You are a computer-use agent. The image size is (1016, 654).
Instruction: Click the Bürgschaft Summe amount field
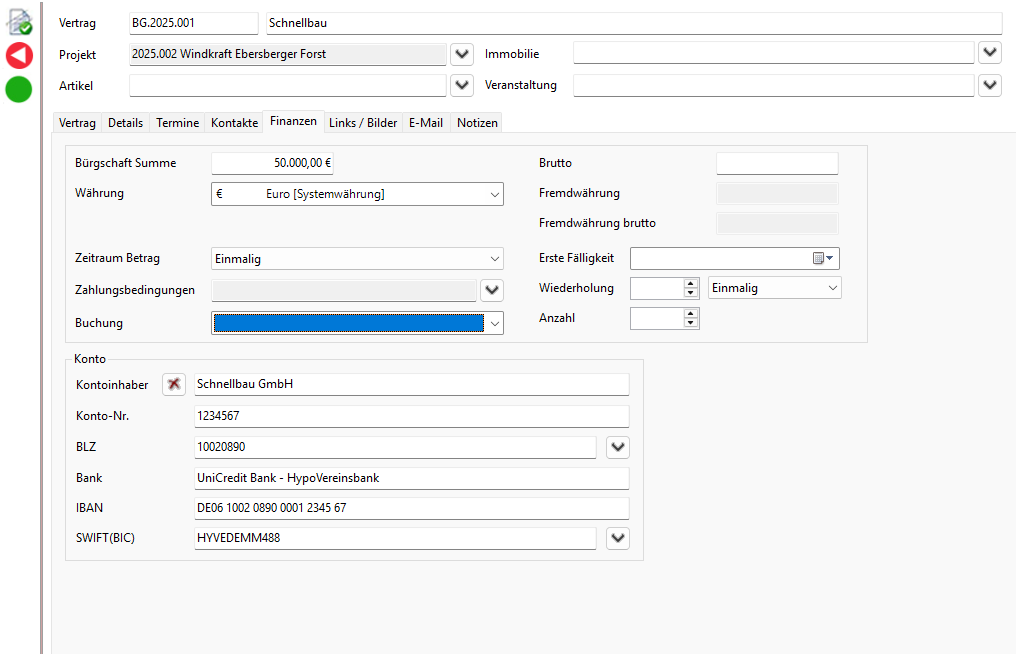272,163
